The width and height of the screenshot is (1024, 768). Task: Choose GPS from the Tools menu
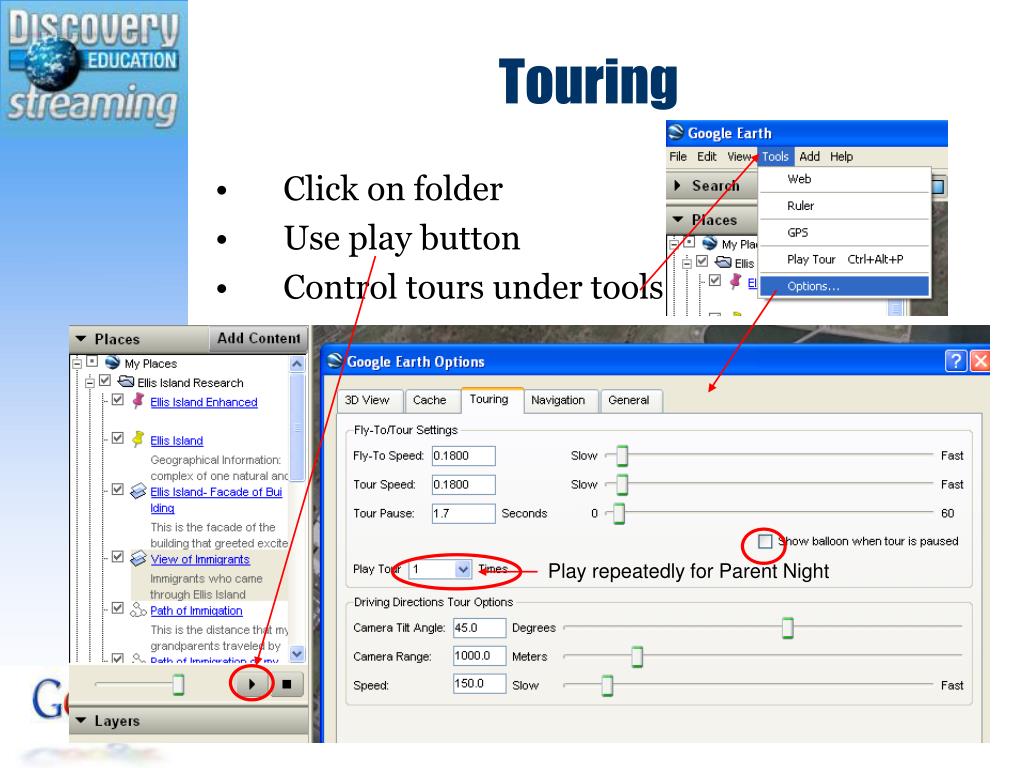coord(844,232)
